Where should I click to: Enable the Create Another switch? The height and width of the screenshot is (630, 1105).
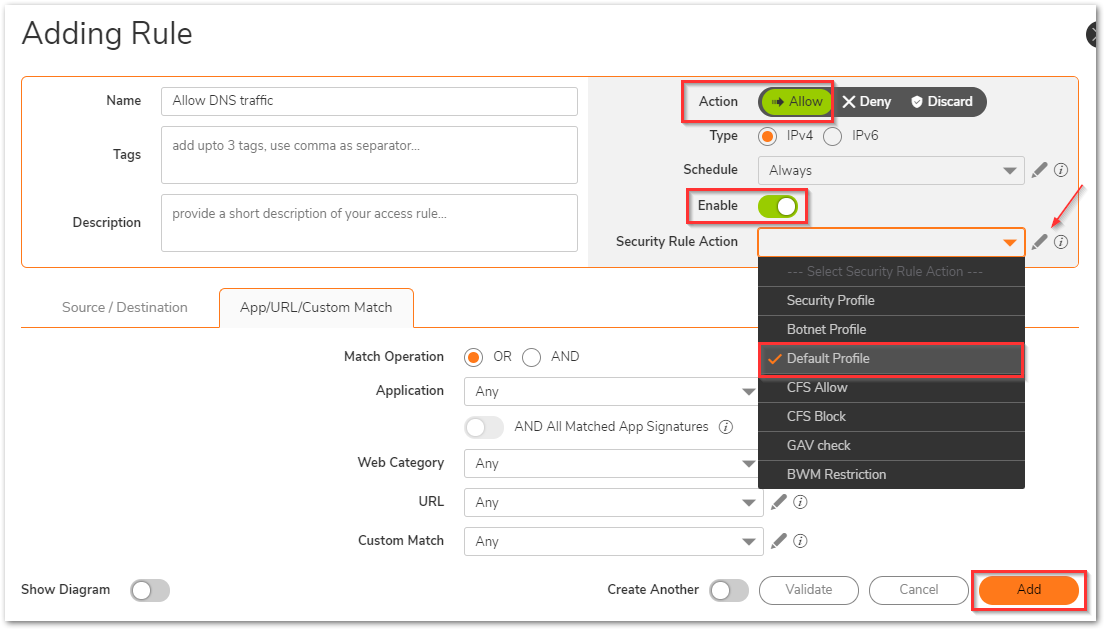[x=729, y=590]
